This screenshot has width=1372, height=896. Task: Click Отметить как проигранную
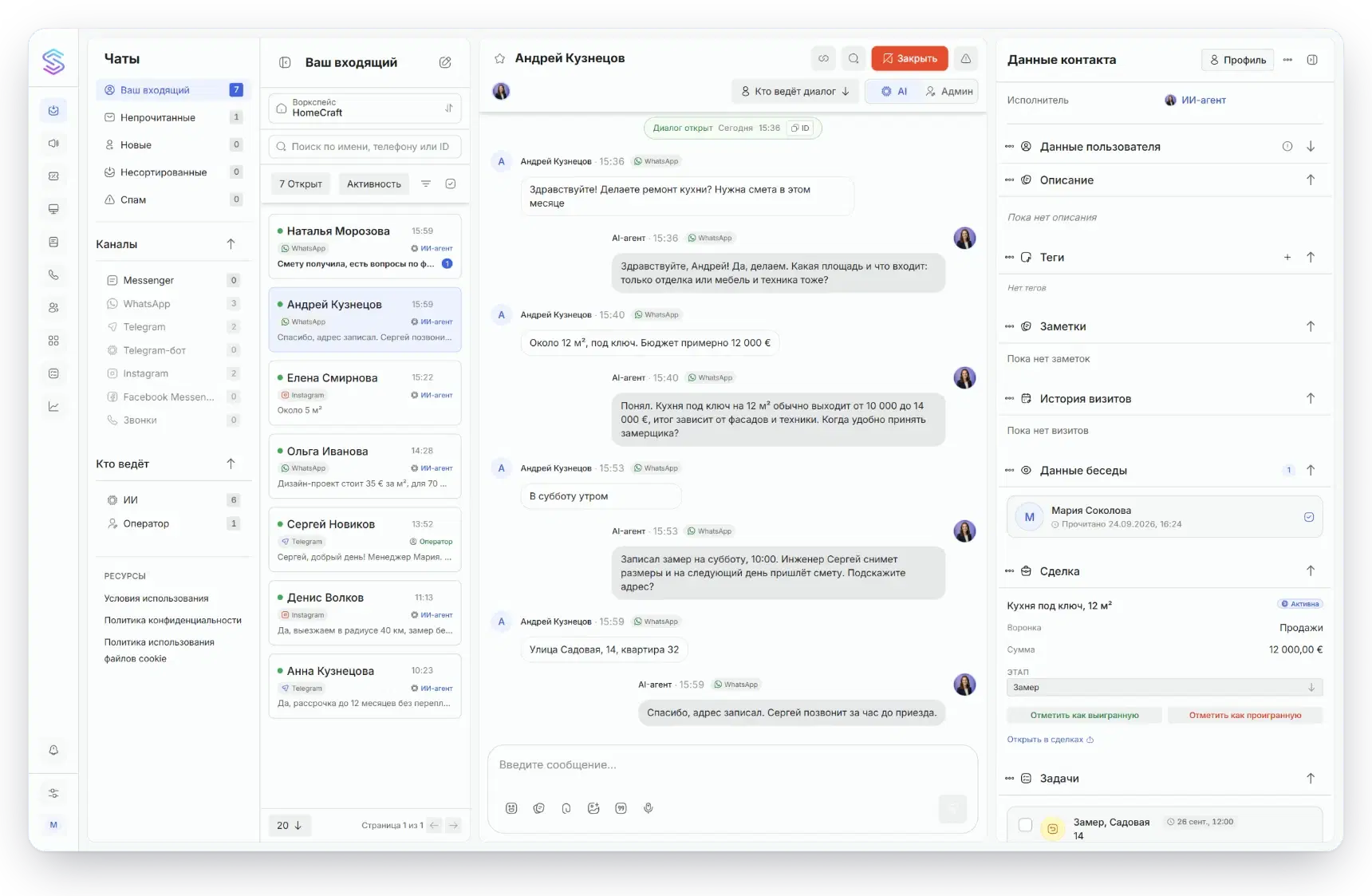click(1245, 716)
